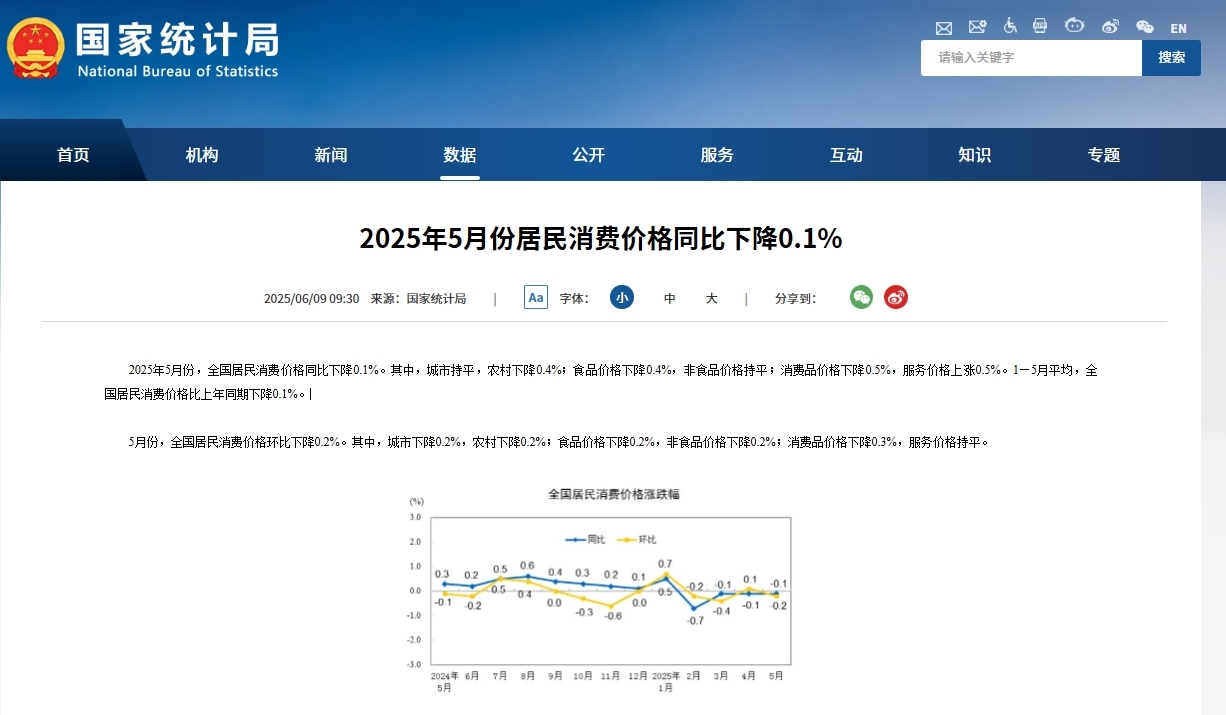
Task: Switch site language to EN
Action: (1178, 28)
